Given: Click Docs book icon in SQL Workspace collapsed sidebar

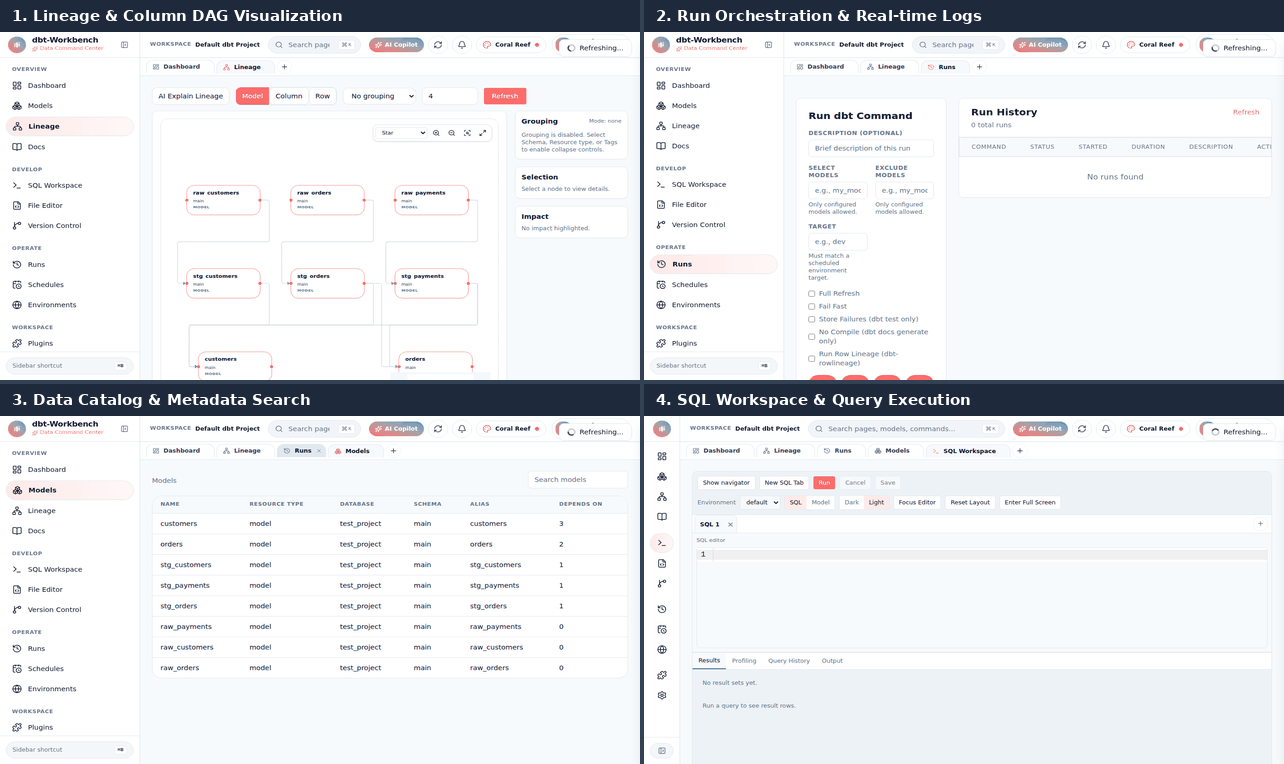Looking at the screenshot, I should pyautogui.click(x=662, y=517).
